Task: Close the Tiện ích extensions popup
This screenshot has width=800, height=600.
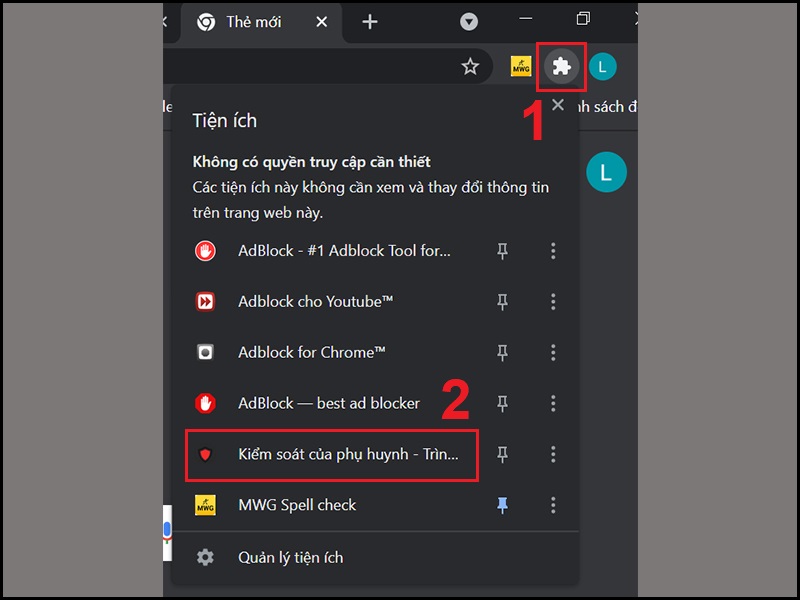Action: (x=558, y=105)
